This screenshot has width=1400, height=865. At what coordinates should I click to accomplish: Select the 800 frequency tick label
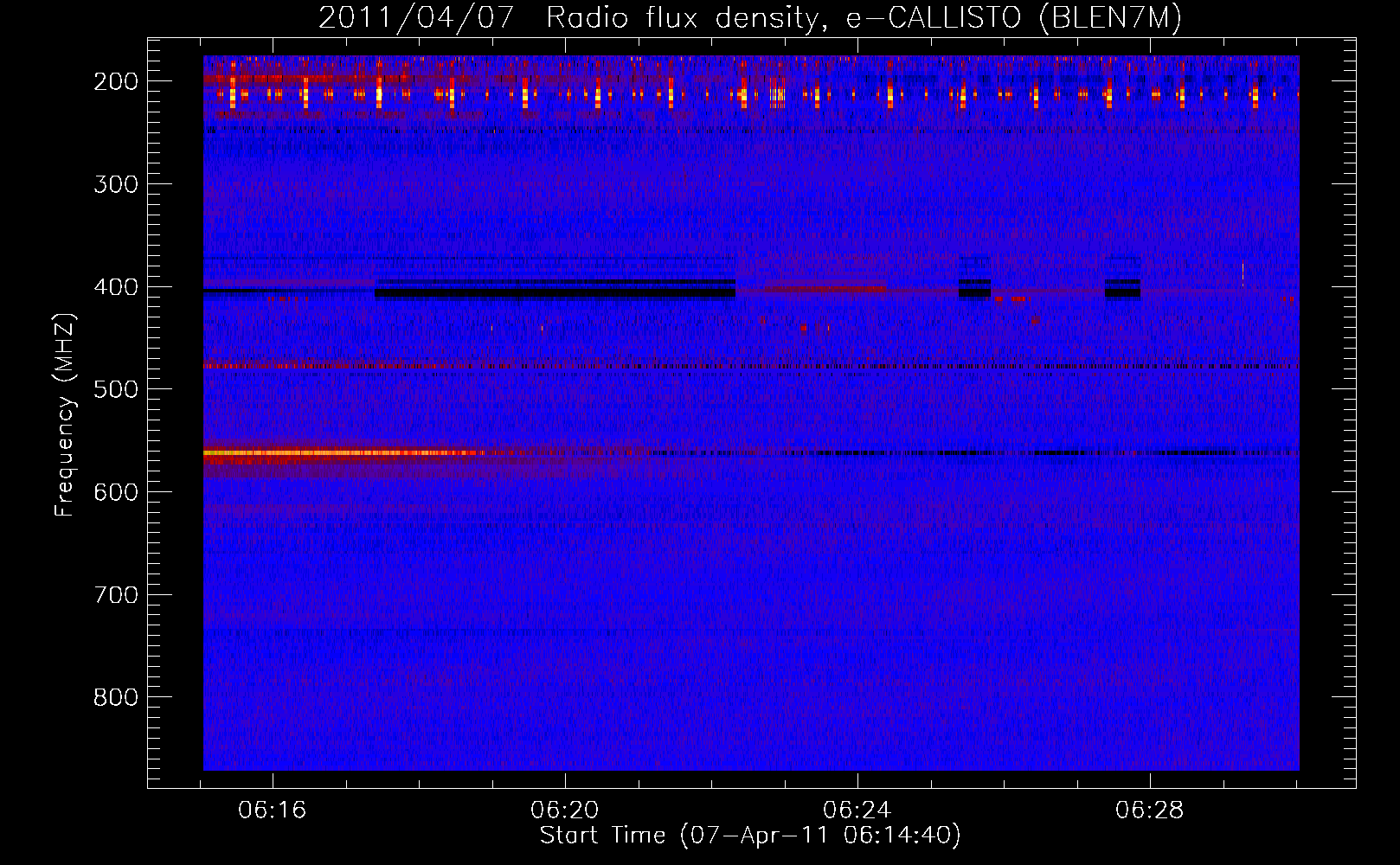click(116, 697)
